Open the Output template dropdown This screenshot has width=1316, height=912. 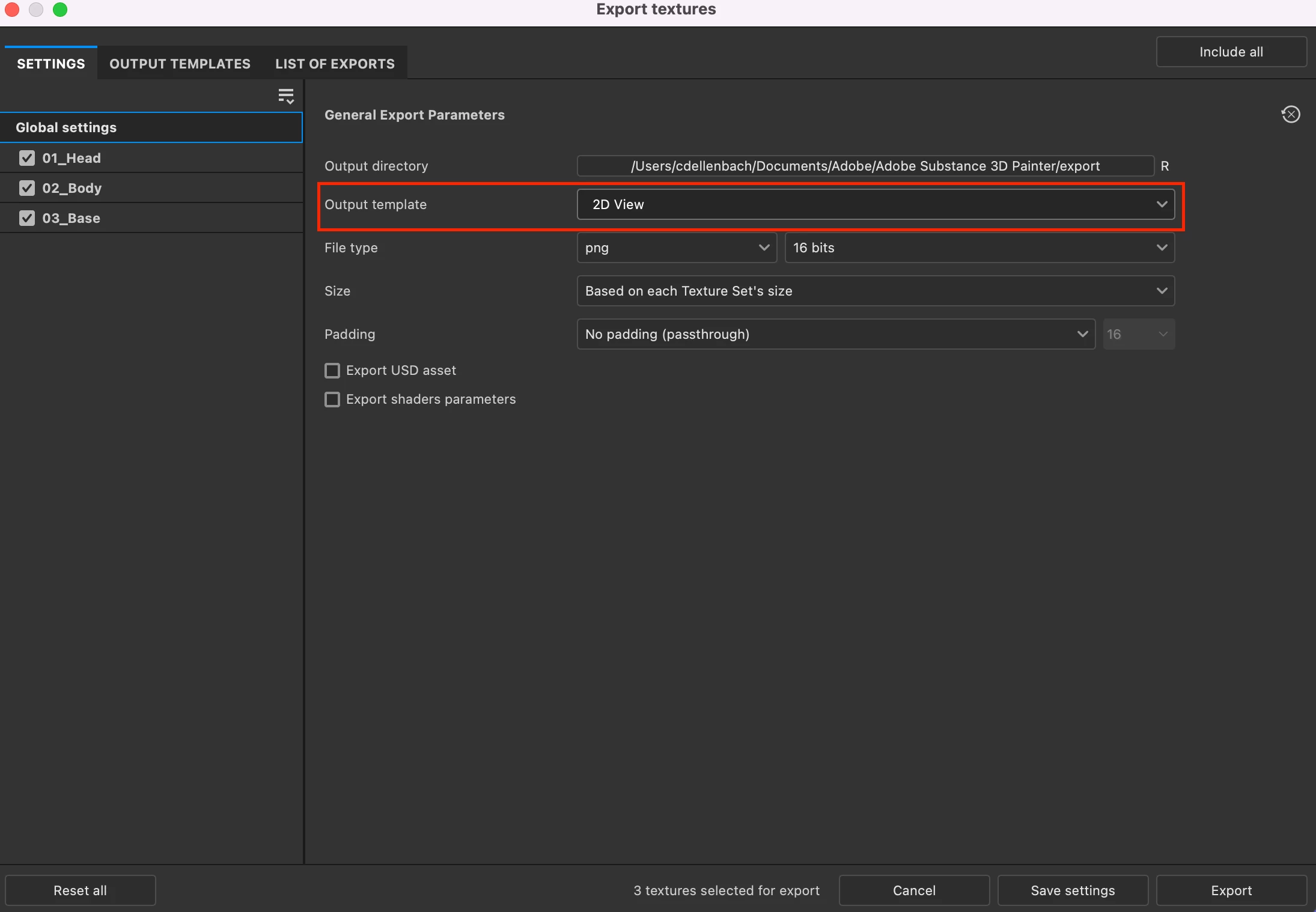(875, 204)
